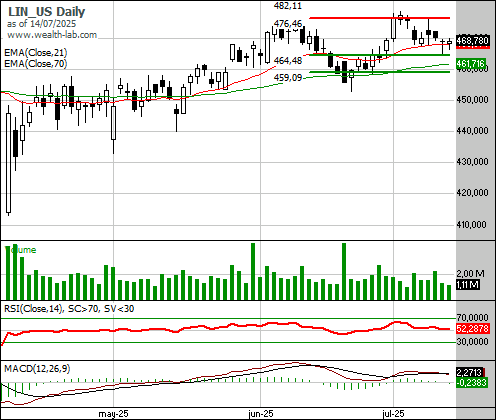Click the RSI 30,0000 level label
496x420 pixels.
(472, 342)
